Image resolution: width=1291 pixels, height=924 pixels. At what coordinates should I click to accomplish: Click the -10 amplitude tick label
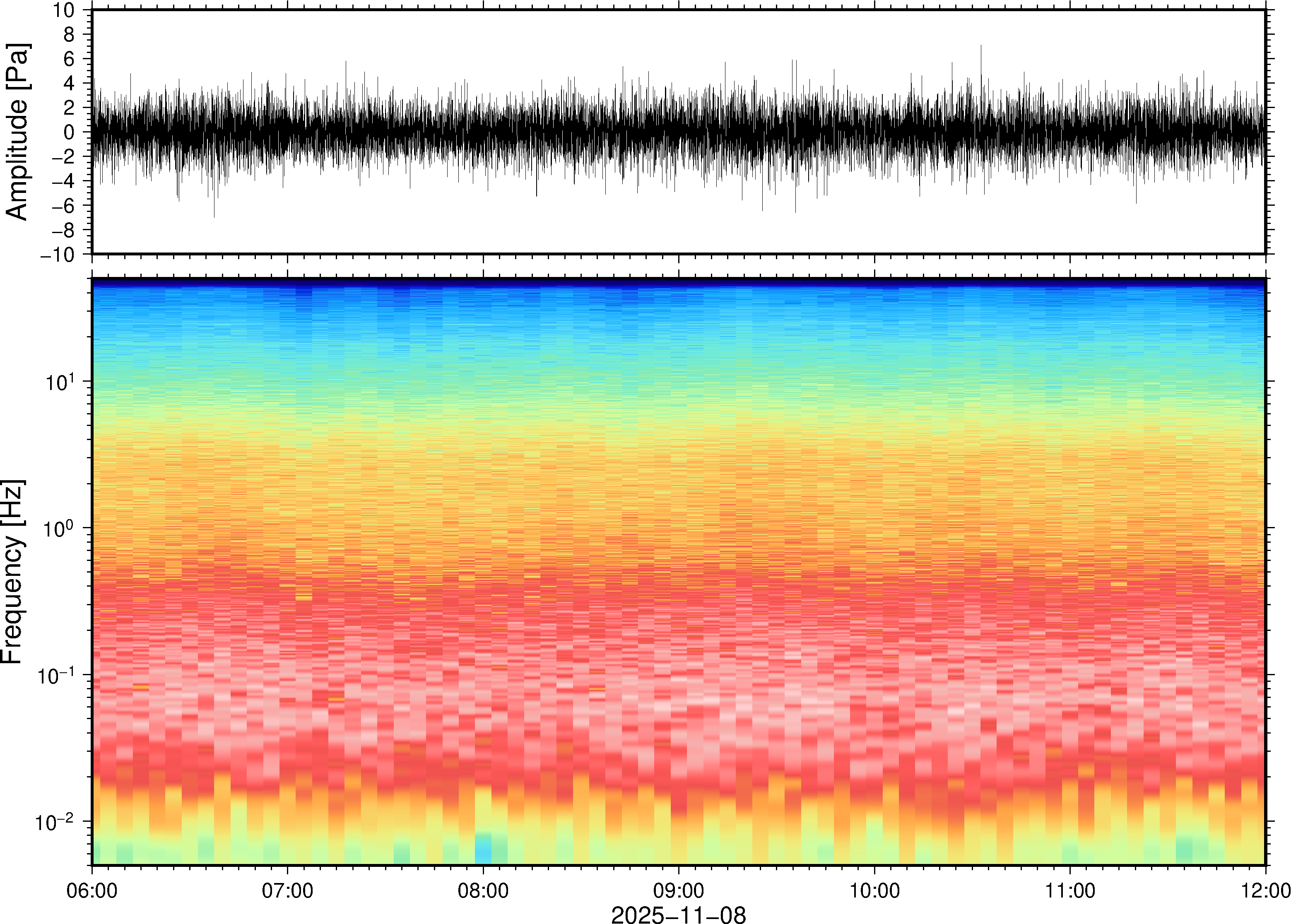(x=57, y=255)
